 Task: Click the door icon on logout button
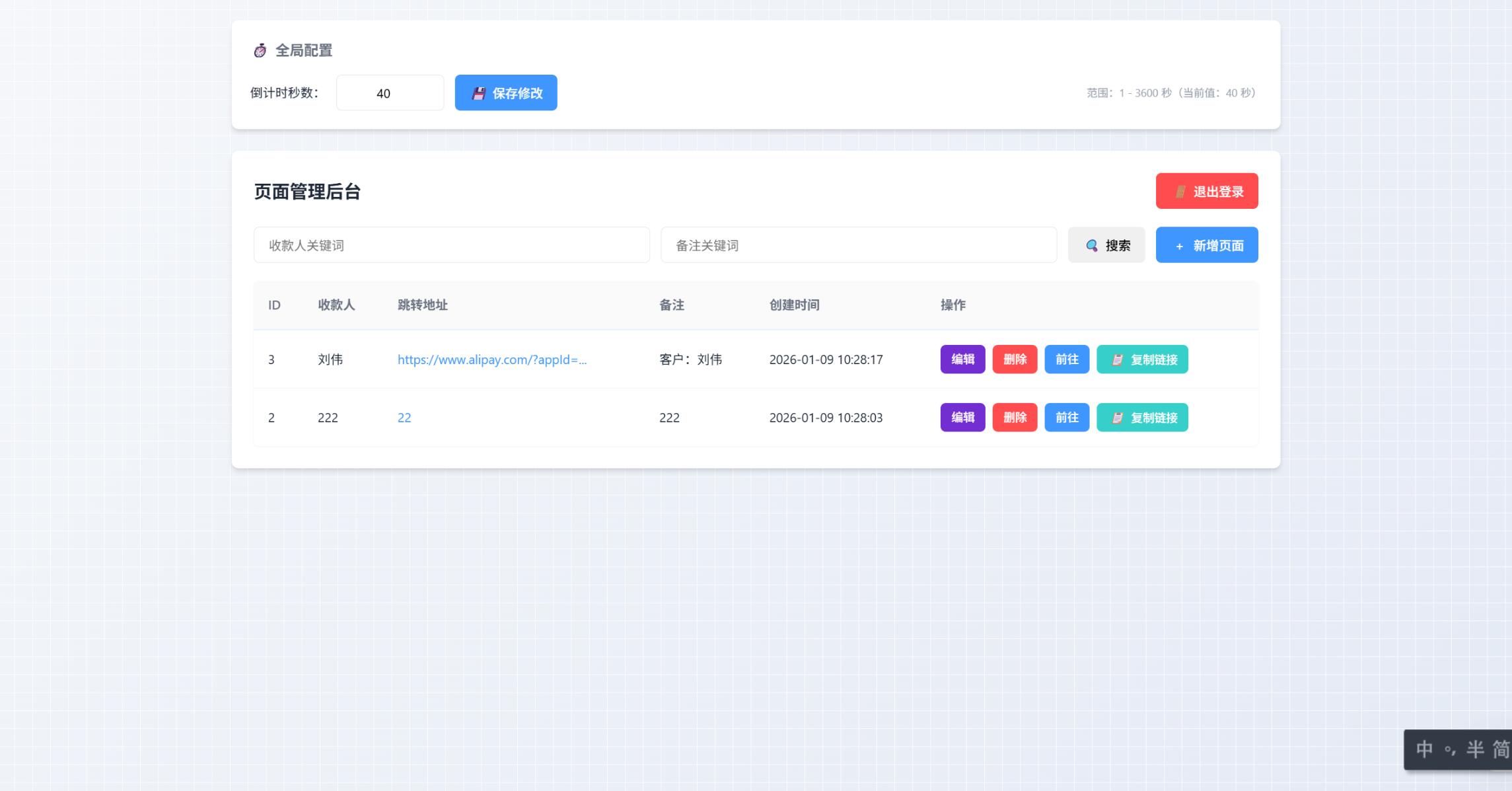pyautogui.click(x=1180, y=192)
